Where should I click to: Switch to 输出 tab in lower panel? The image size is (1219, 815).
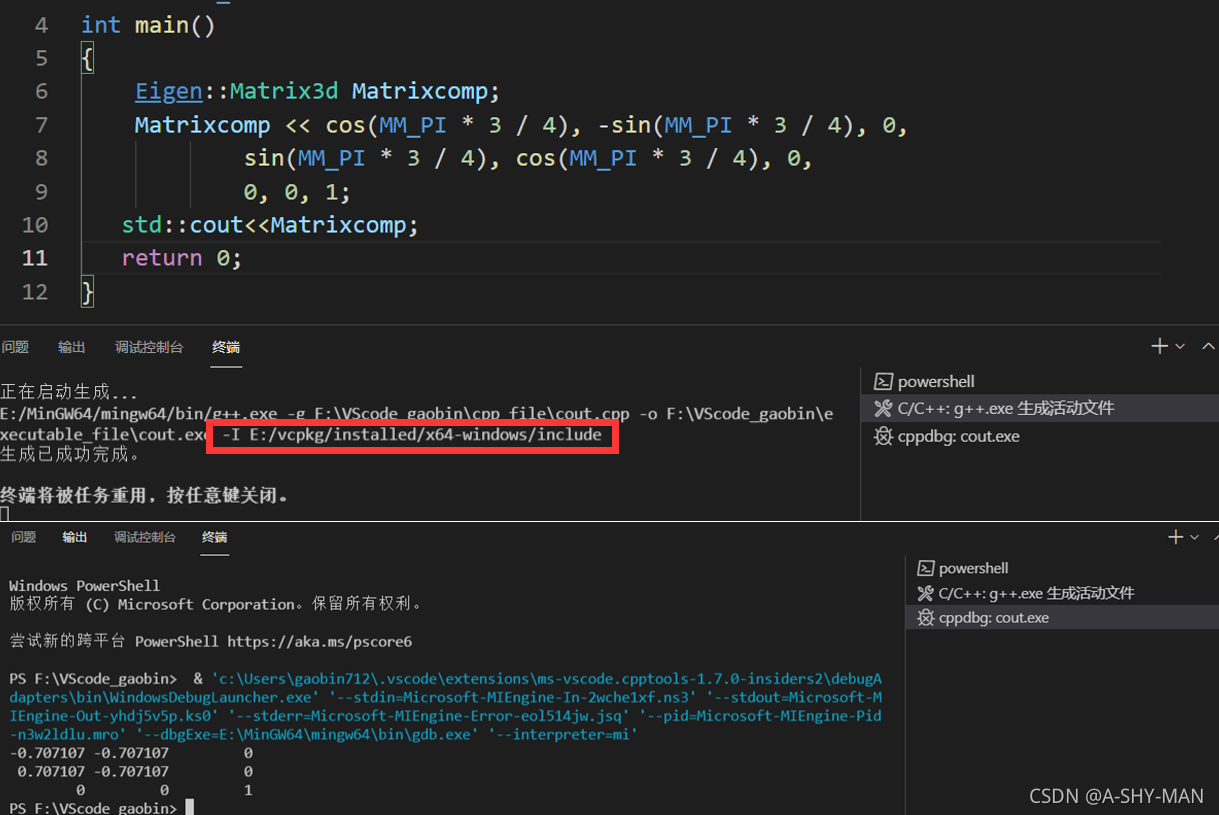click(75, 537)
